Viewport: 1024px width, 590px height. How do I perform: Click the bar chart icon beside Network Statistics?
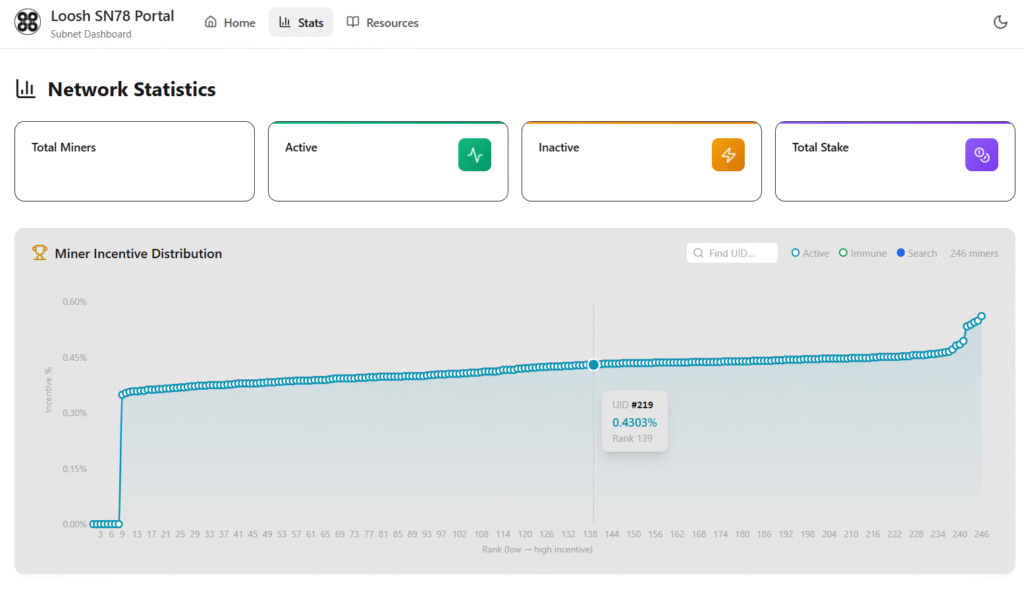26,89
